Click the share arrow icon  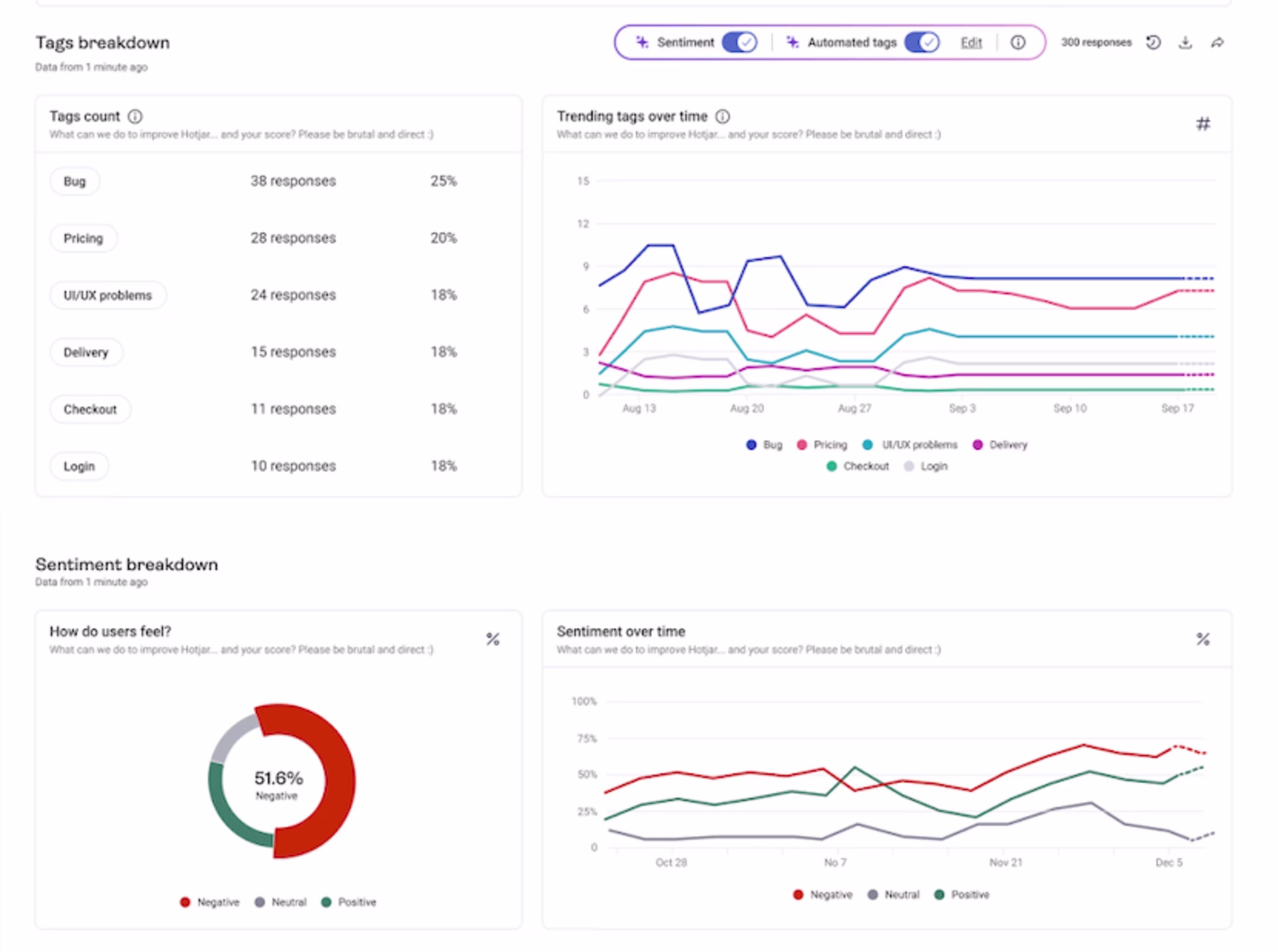pos(1217,42)
